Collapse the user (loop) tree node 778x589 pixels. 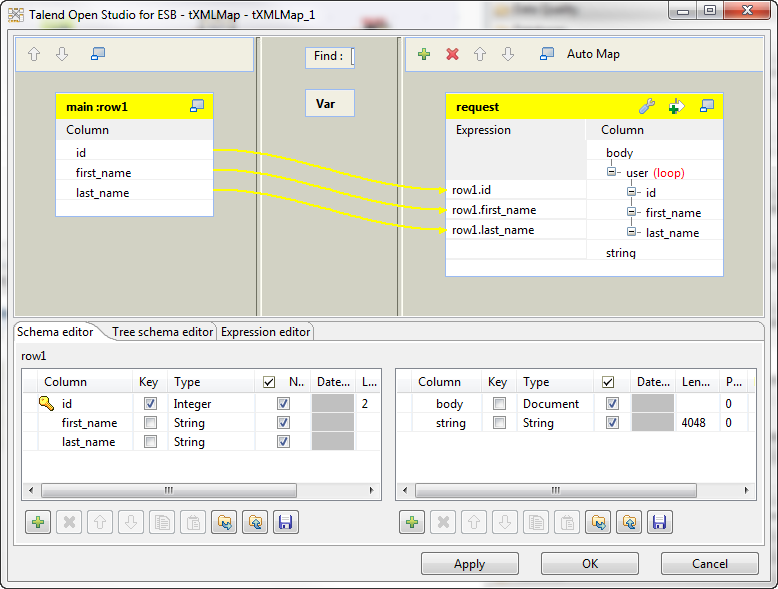(x=612, y=172)
